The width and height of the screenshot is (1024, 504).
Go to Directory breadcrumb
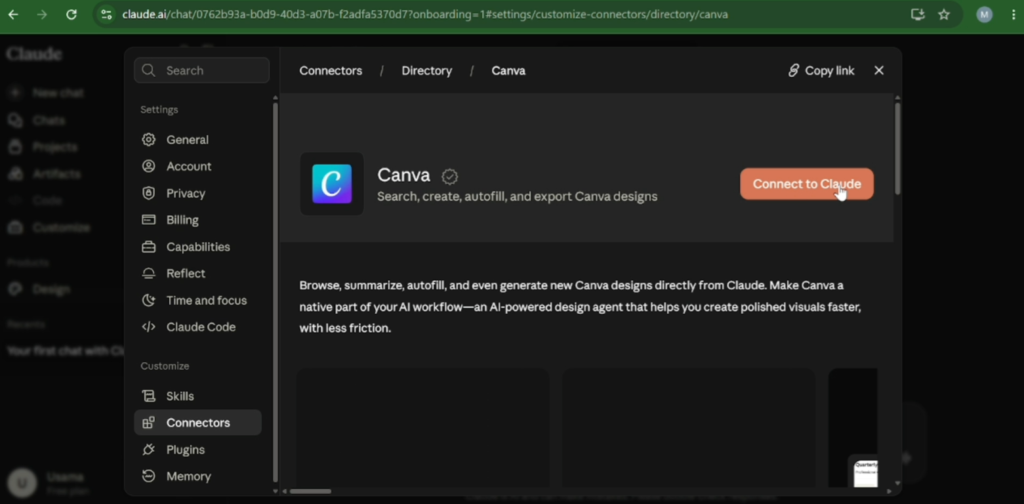426,71
